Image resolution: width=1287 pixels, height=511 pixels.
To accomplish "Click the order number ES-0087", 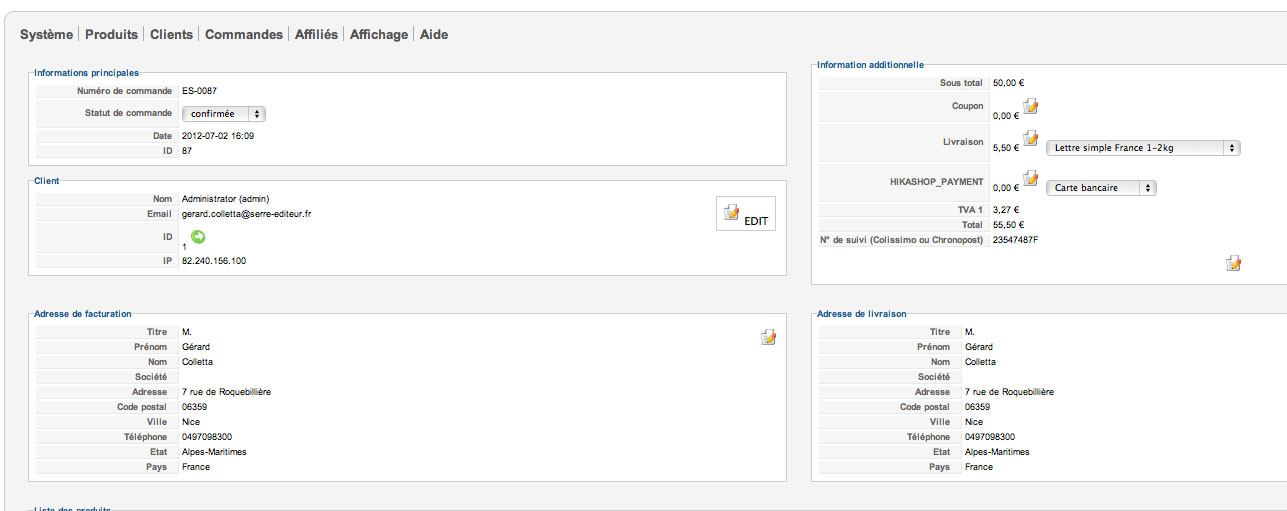I will (x=200, y=91).
